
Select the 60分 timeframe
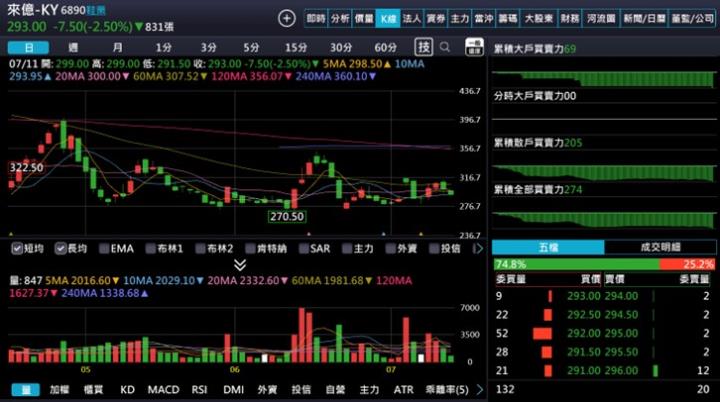click(385, 47)
